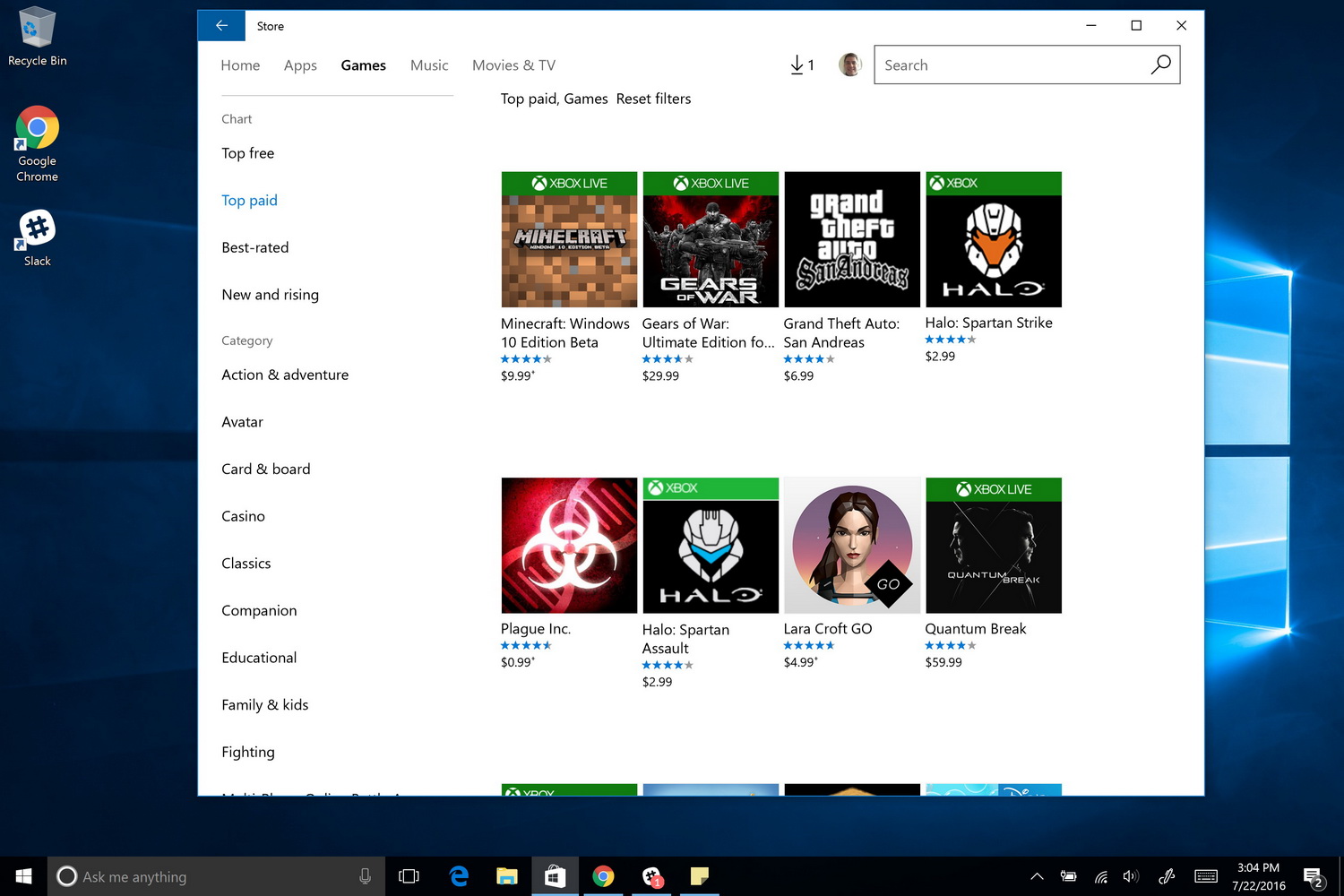Select the Best-rated chart
1344x896 pixels.
coord(255,247)
